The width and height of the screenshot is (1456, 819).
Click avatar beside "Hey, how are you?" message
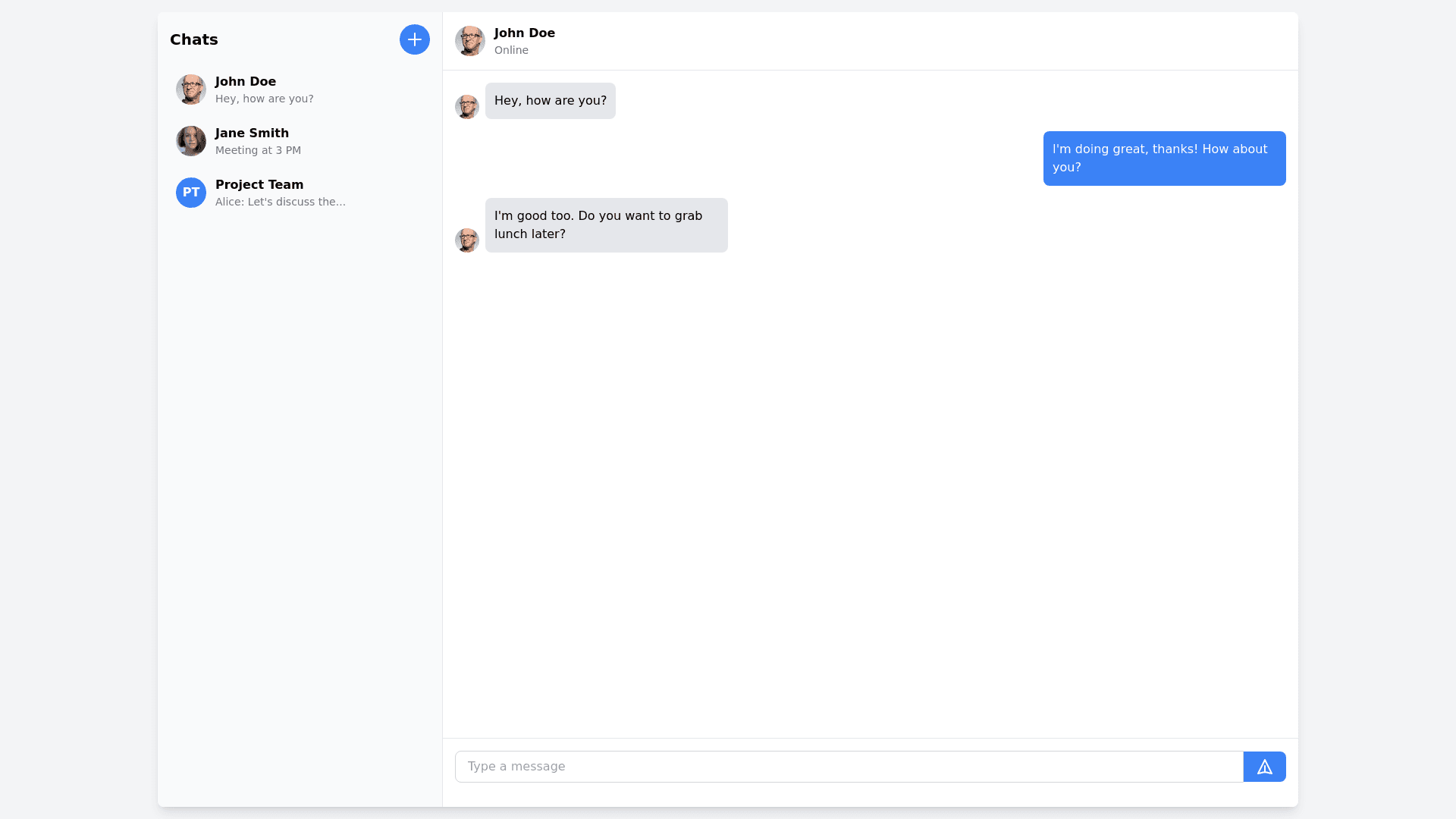coord(467,107)
